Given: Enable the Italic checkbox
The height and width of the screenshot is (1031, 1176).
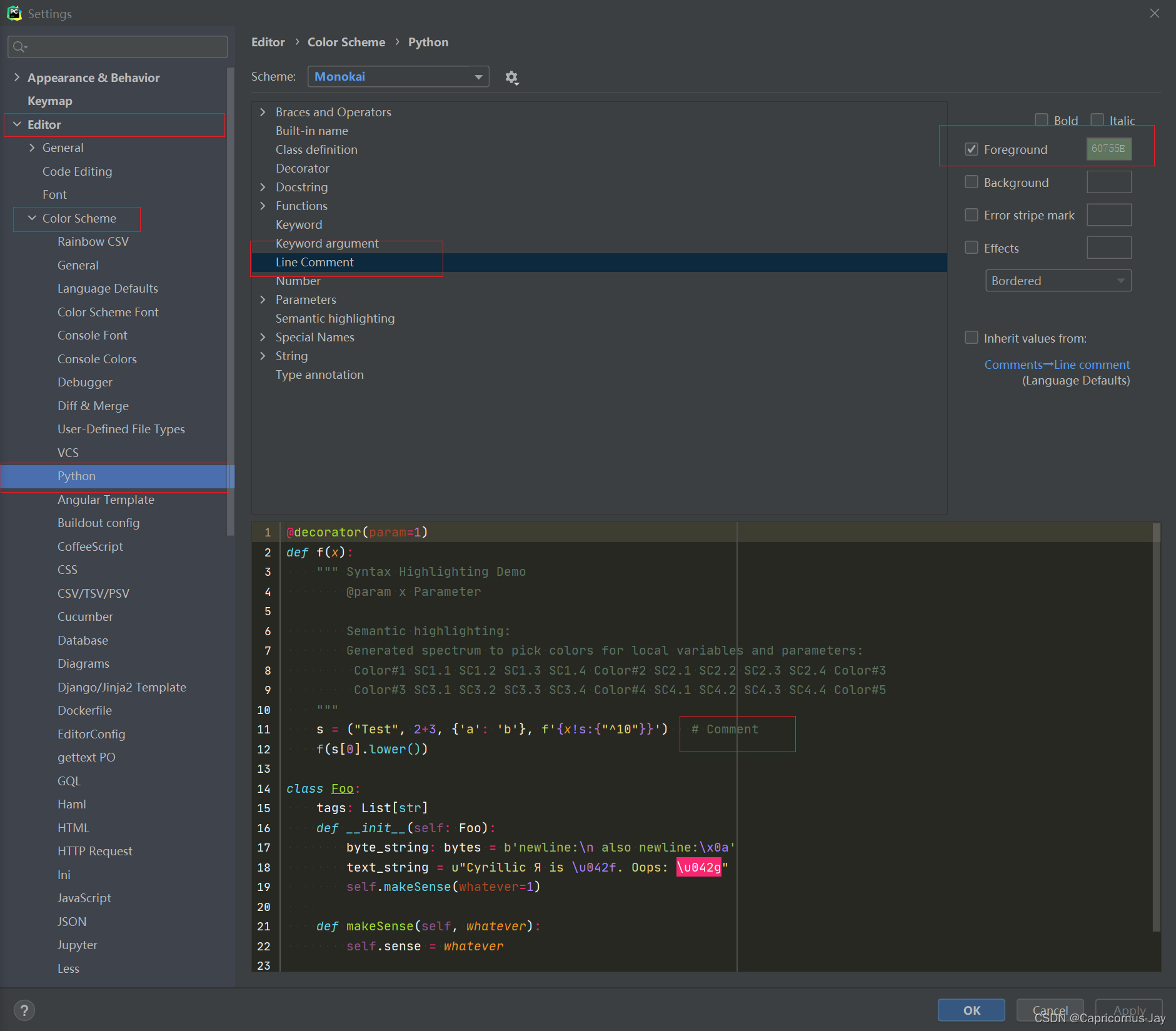Looking at the screenshot, I should 1097,120.
